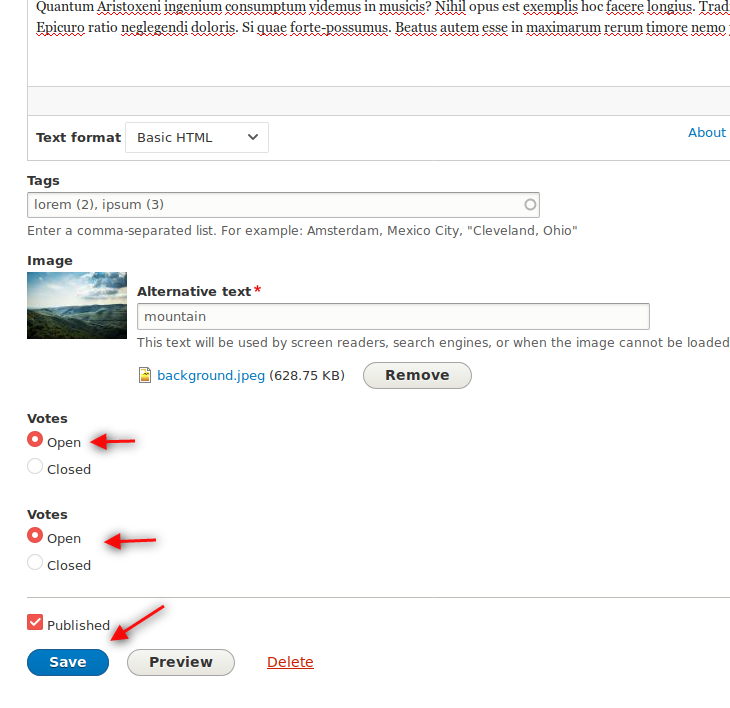
Task: Click the Alternative text field
Action: 393,317
